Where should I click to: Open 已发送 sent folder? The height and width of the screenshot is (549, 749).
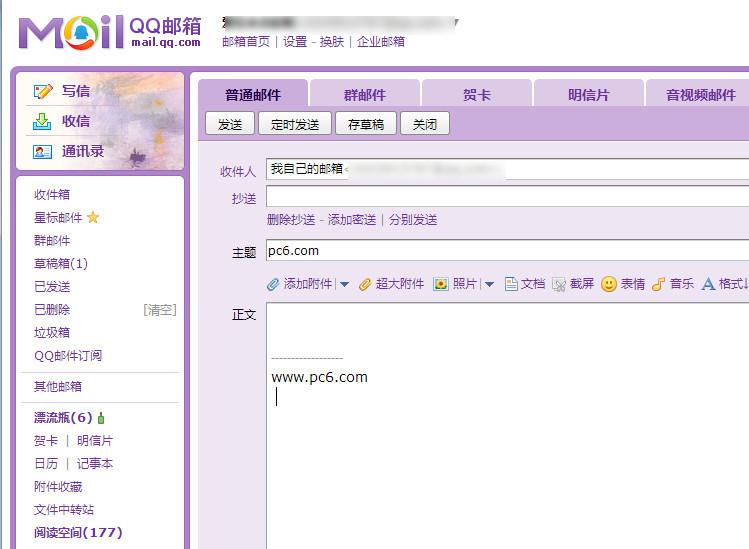point(52,287)
